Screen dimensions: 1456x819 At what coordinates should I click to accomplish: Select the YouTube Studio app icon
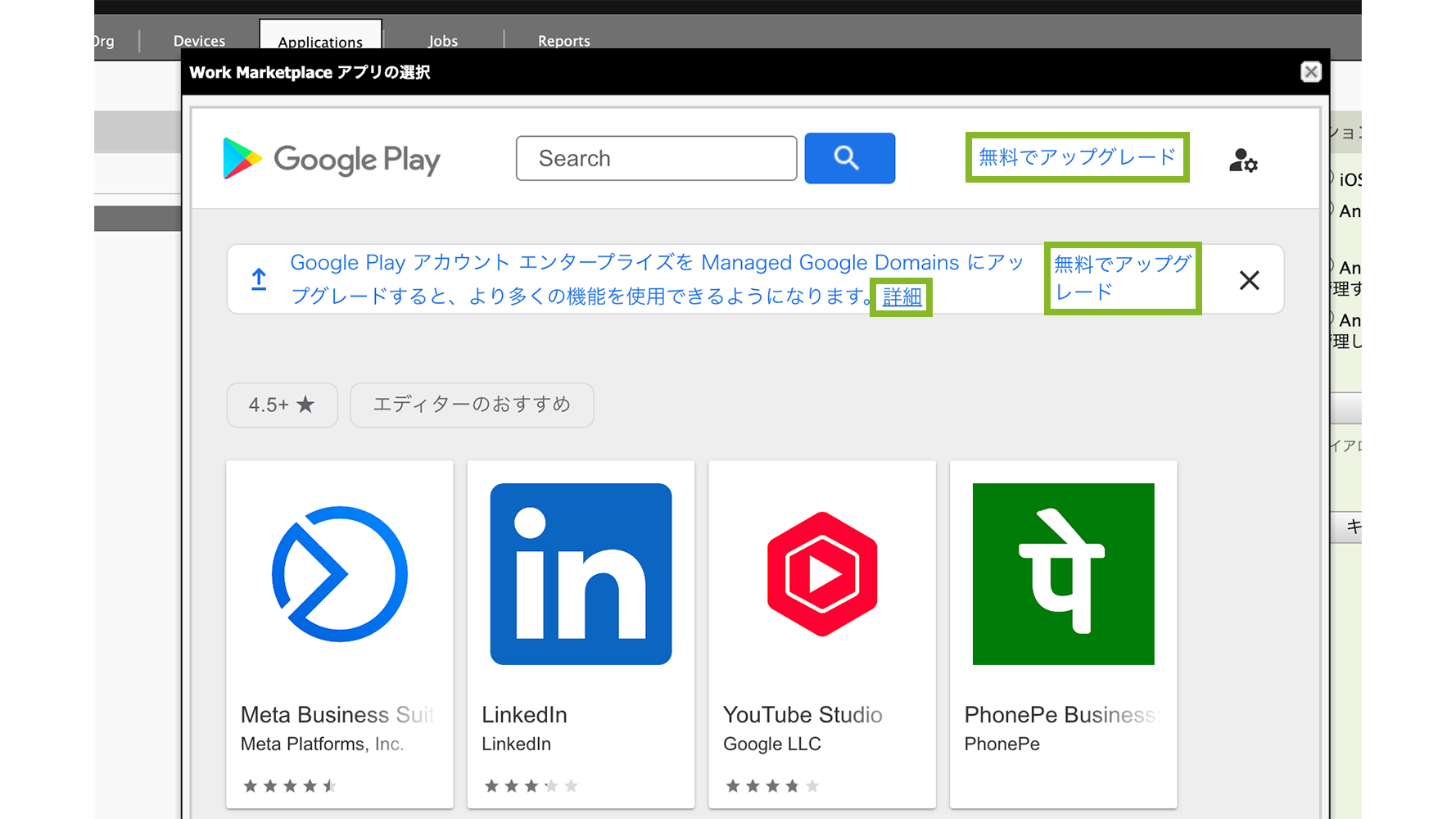(x=822, y=574)
